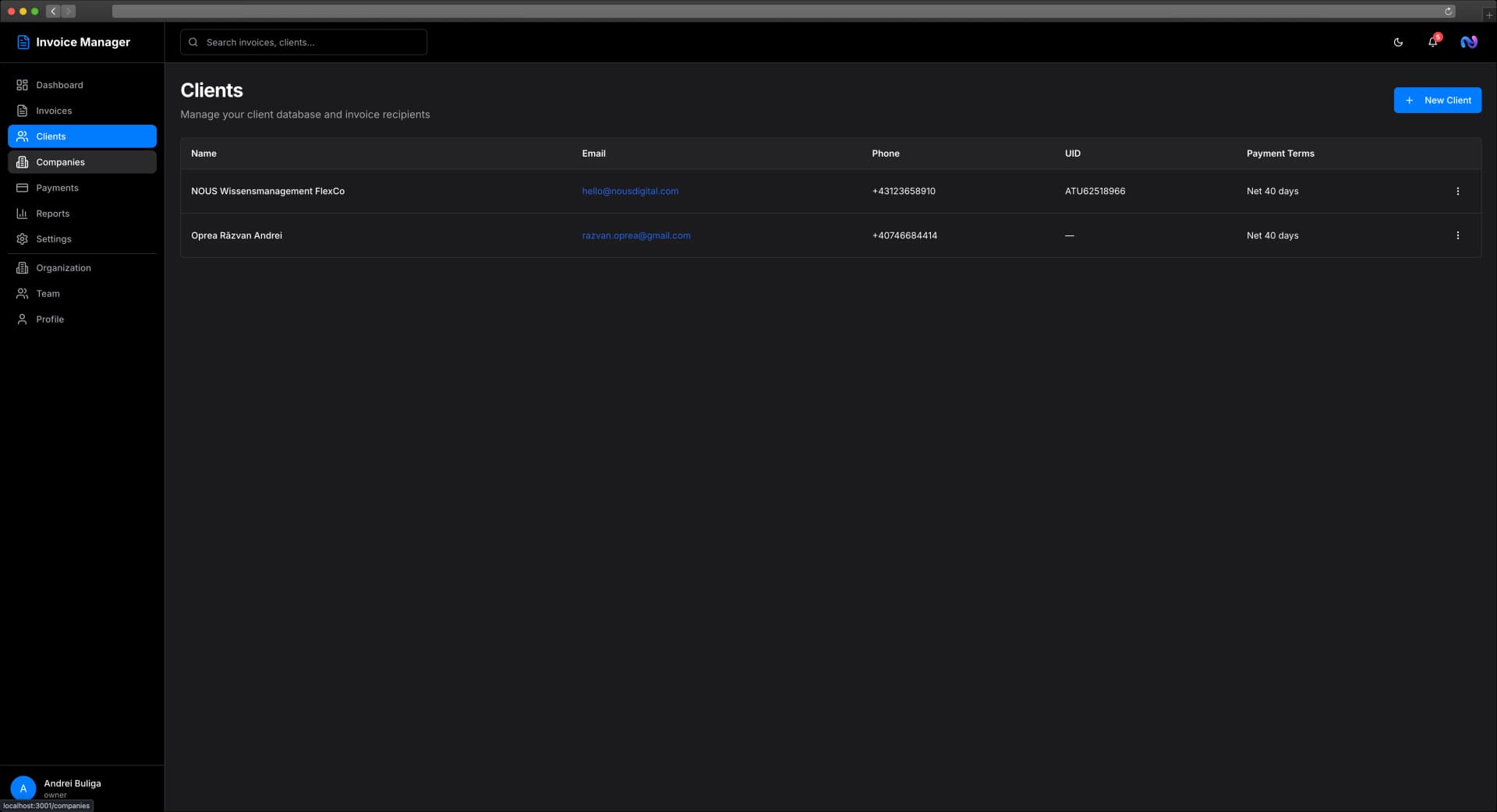Viewport: 1497px width, 812px height.
Task: Go to Reports menu item
Action: pos(82,214)
